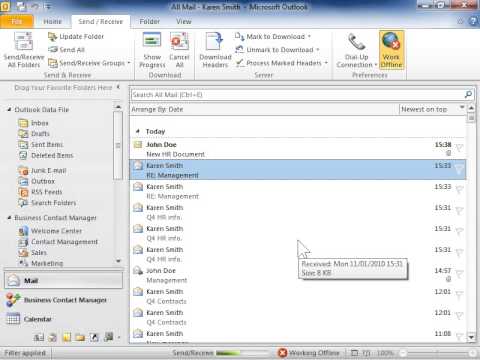Open Mark to Download dropdown
Image resolution: width=480 pixels, height=360 pixels.
click(273, 36)
